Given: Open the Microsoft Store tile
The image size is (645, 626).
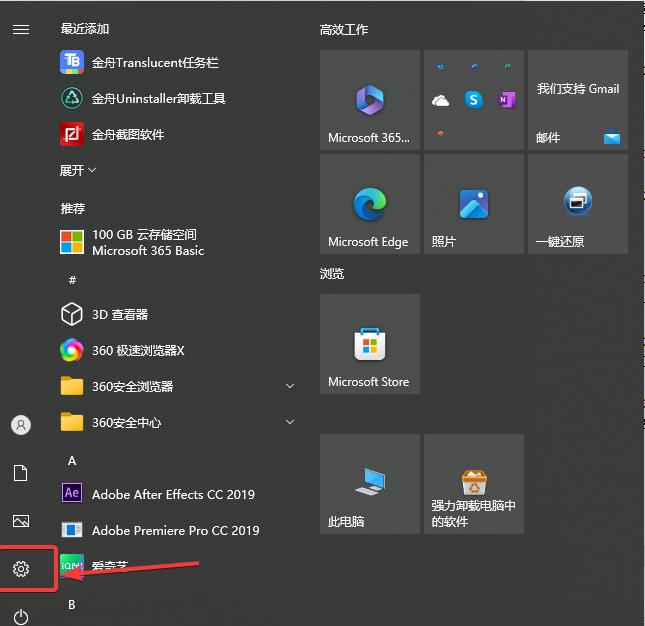Looking at the screenshot, I should pos(370,344).
